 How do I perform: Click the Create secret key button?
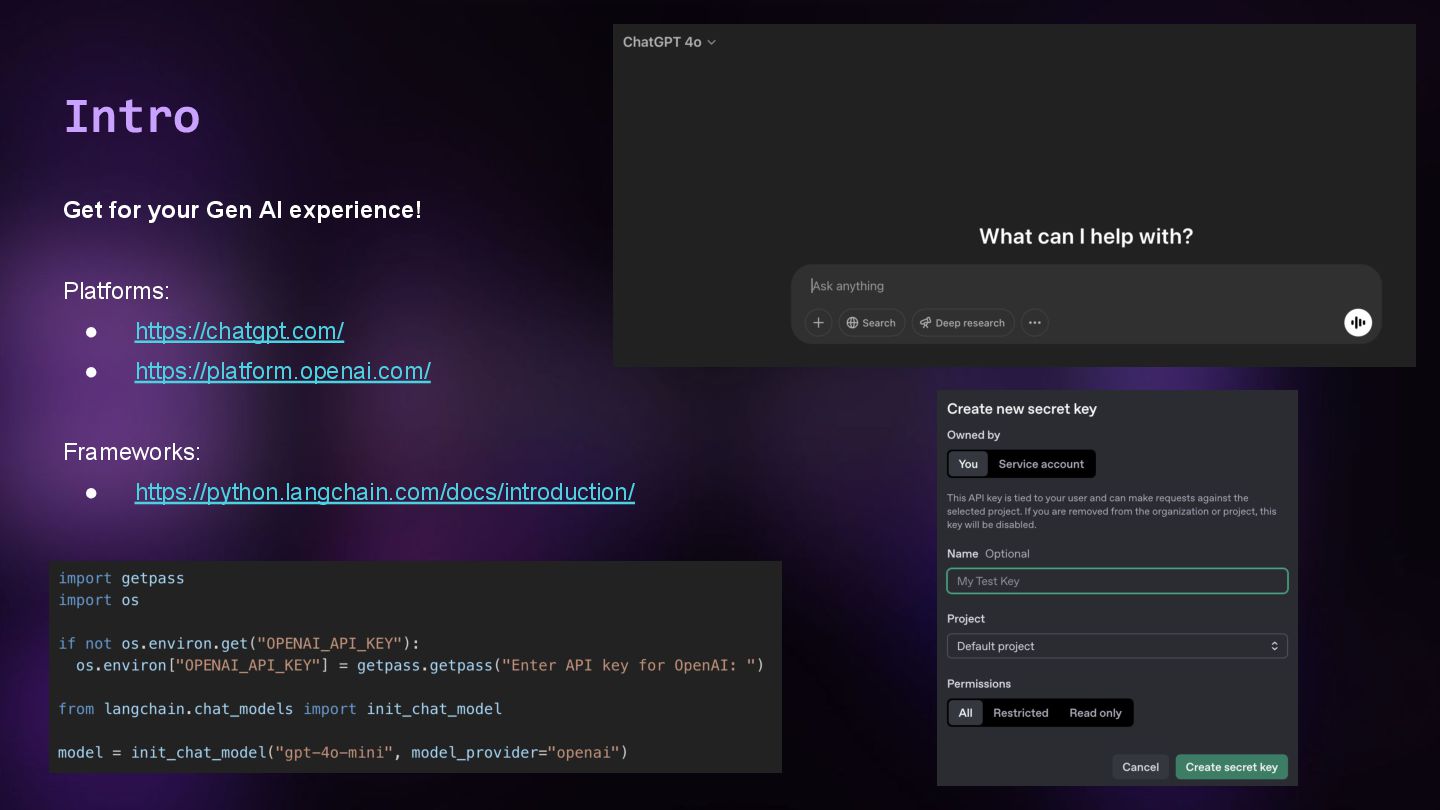pyautogui.click(x=1231, y=767)
